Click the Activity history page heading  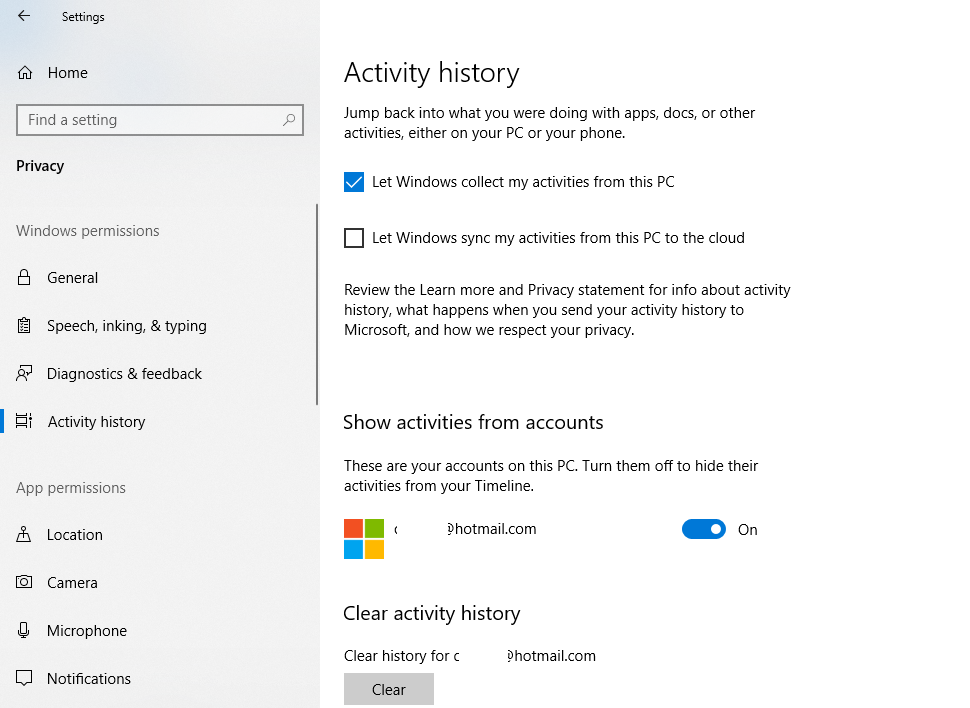(x=431, y=73)
